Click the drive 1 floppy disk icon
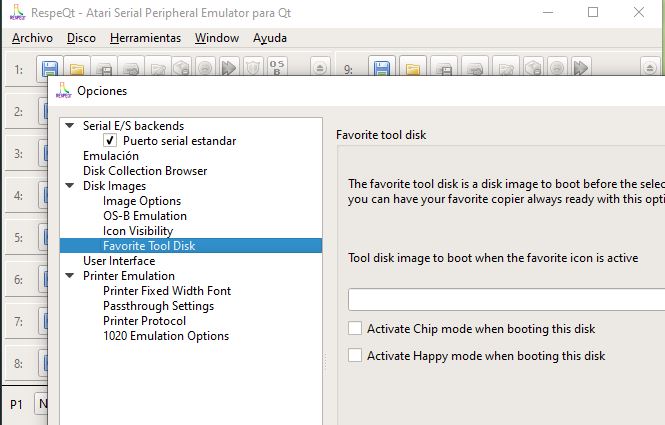 click(49, 69)
